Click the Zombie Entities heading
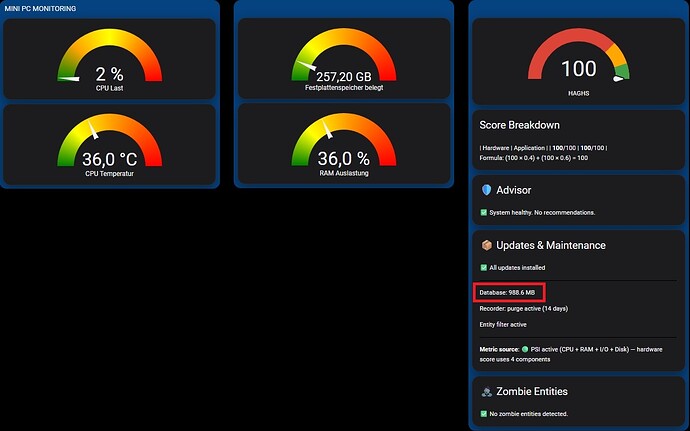690x431 pixels. [532, 391]
